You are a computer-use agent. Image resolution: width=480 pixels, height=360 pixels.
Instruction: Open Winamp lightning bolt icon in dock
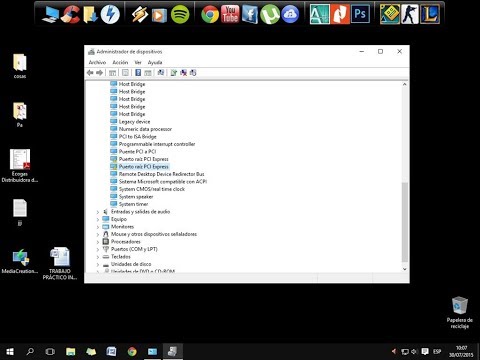click(x=140, y=14)
